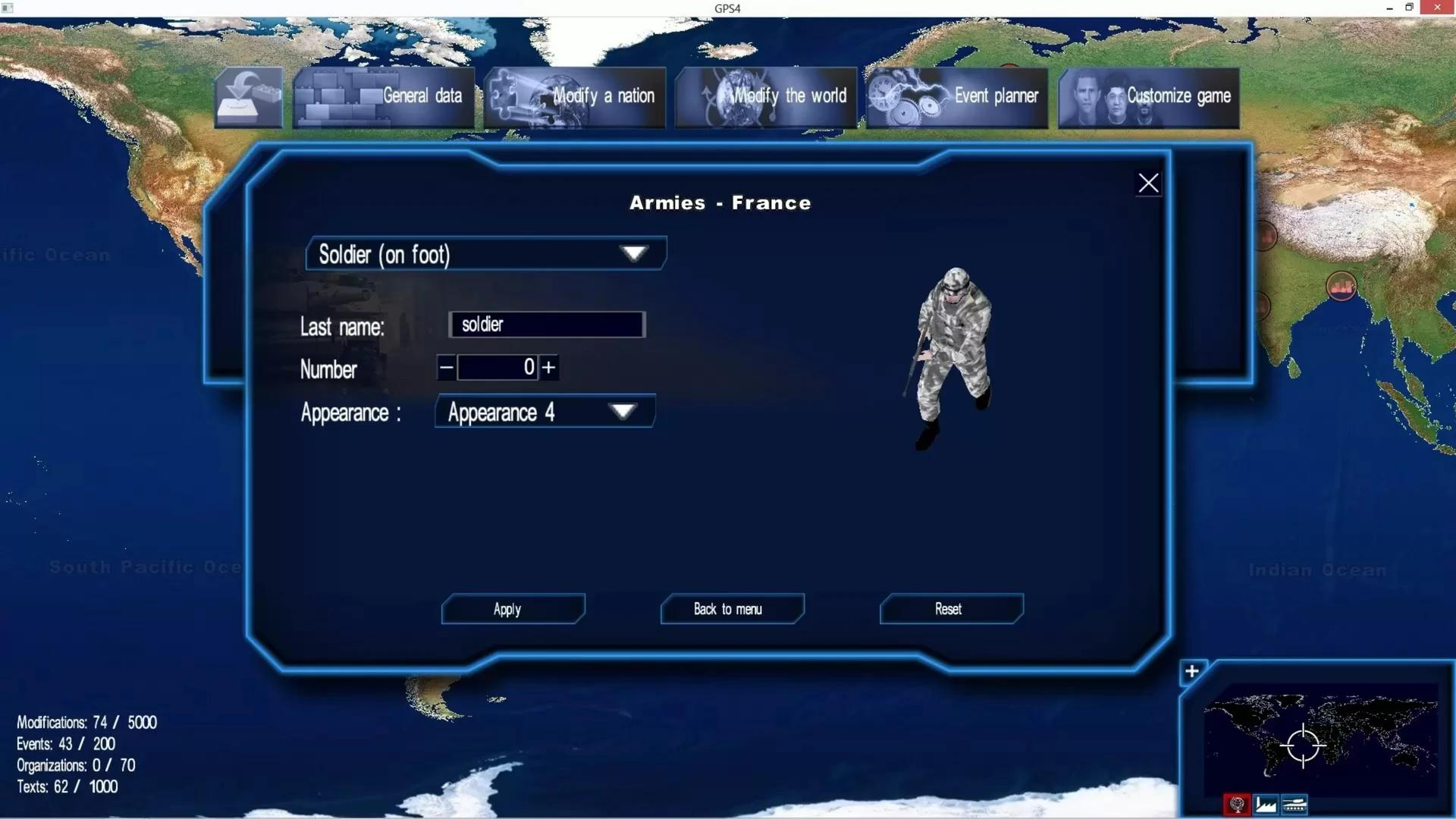Decrement soldier number with minus button
Screen dimensions: 1456x819
[x=446, y=368]
